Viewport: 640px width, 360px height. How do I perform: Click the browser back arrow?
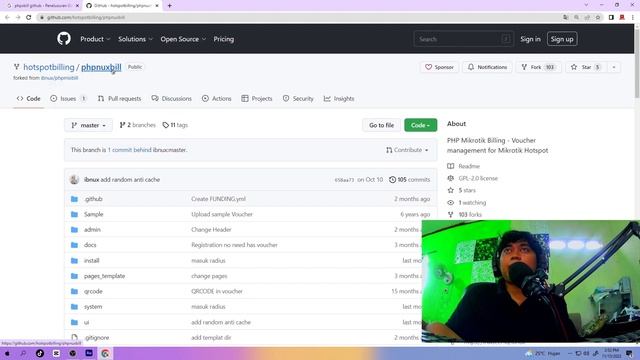(x=7, y=17)
